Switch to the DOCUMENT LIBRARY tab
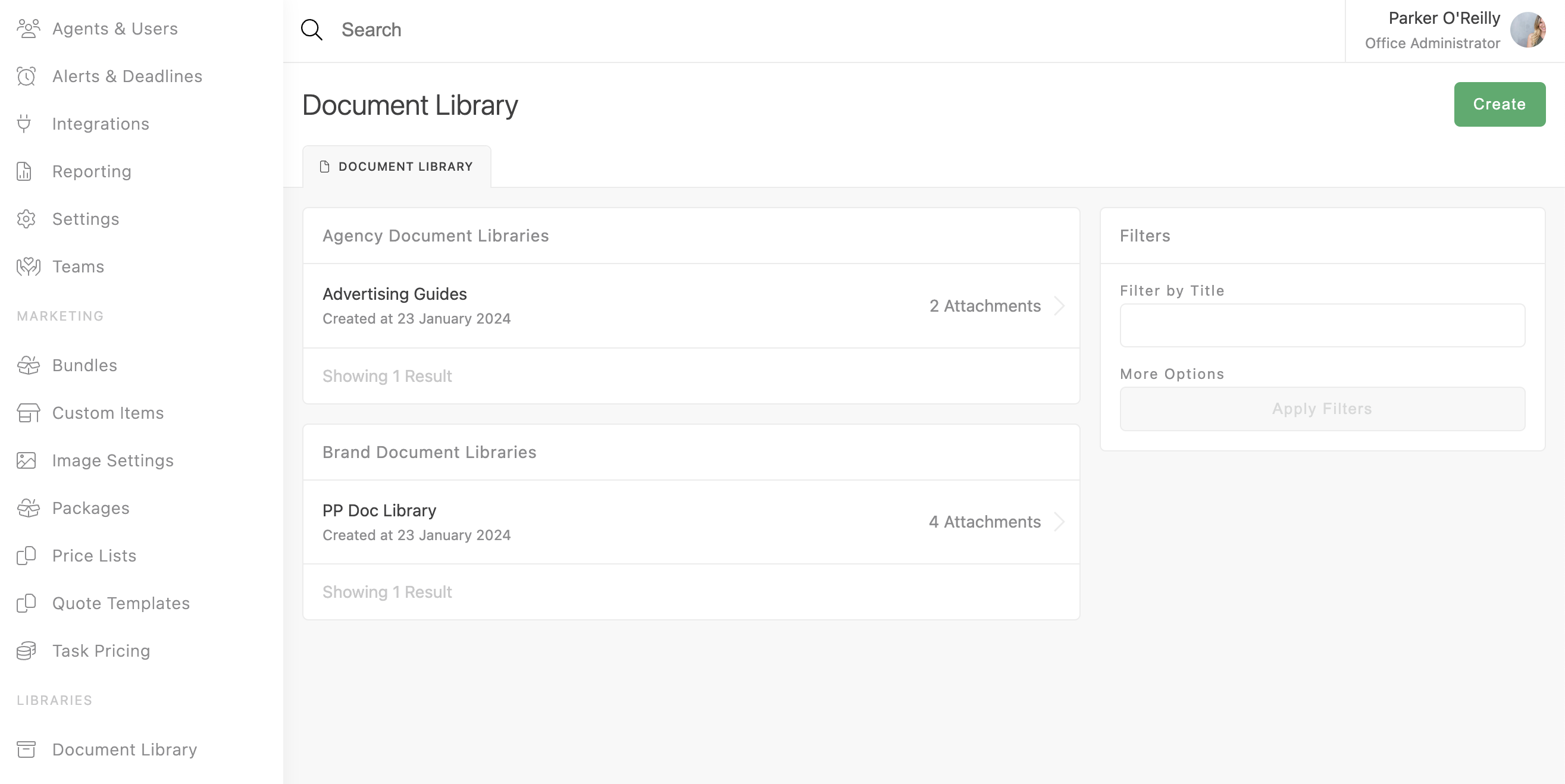Viewport: 1565px width, 784px height. coord(397,167)
